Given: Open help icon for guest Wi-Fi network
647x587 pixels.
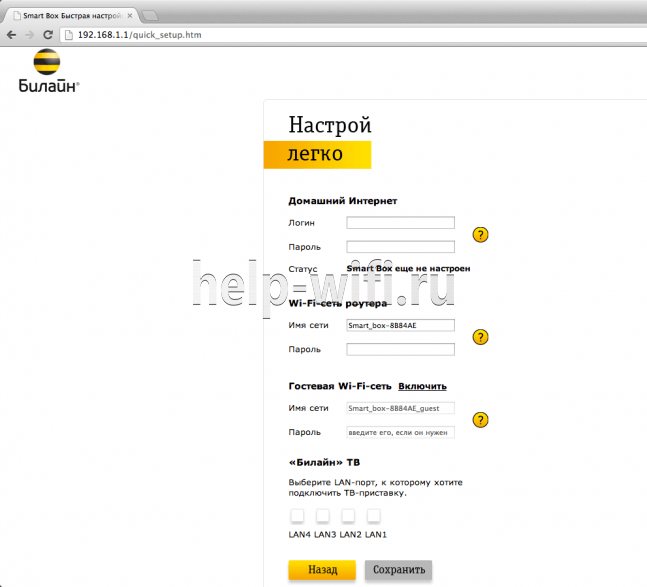Looking at the screenshot, I should point(480,420).
